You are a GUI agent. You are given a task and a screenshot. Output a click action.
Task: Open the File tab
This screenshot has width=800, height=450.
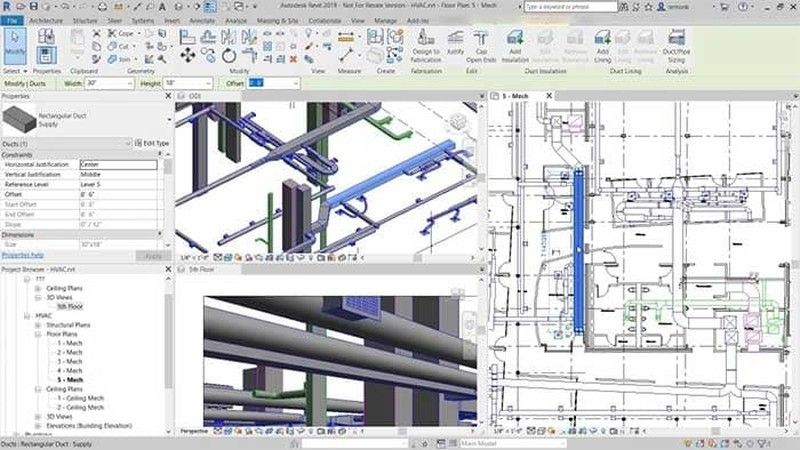(12, 21)
